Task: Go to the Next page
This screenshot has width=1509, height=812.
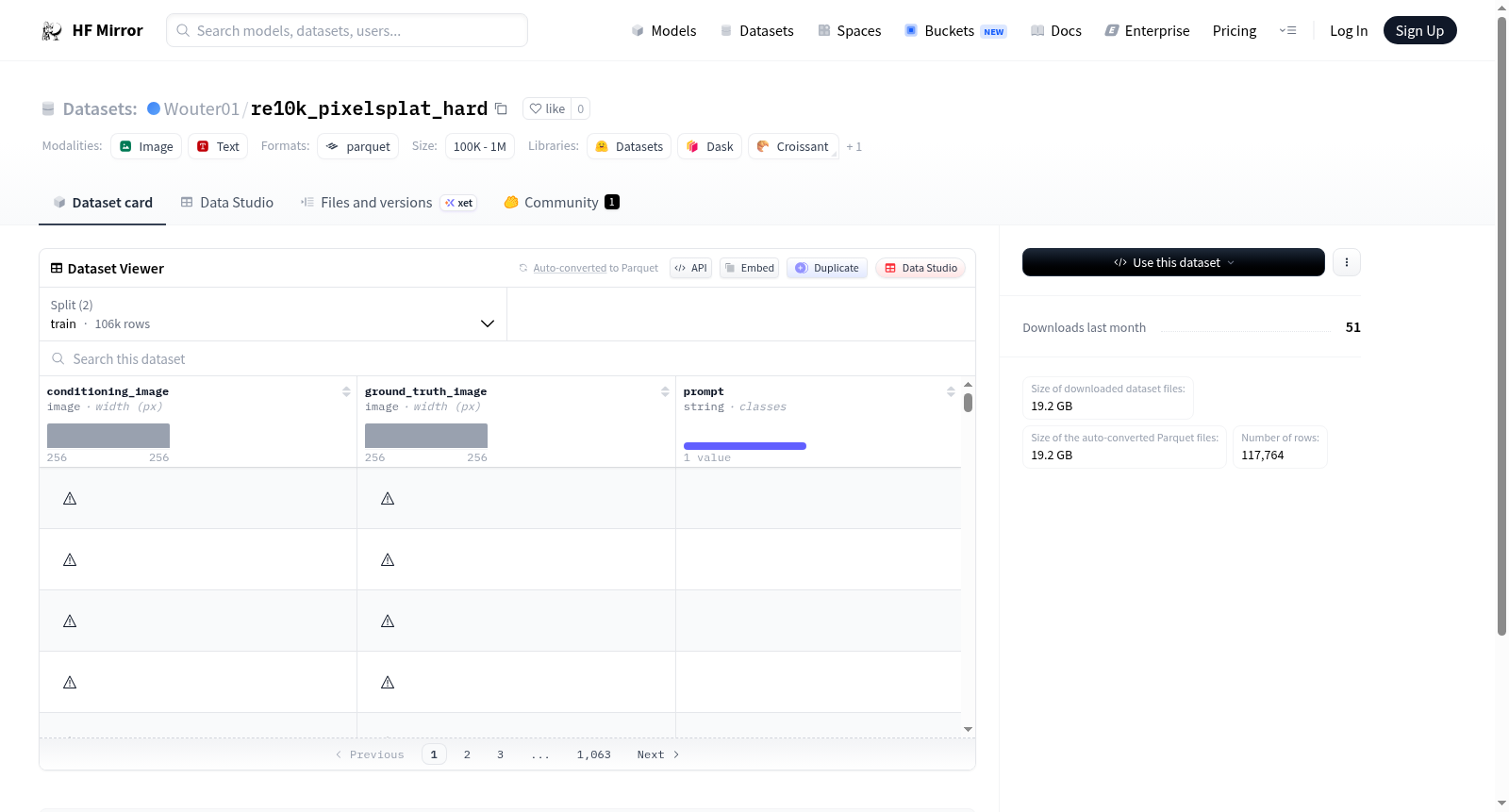Action: pos(658,754)
